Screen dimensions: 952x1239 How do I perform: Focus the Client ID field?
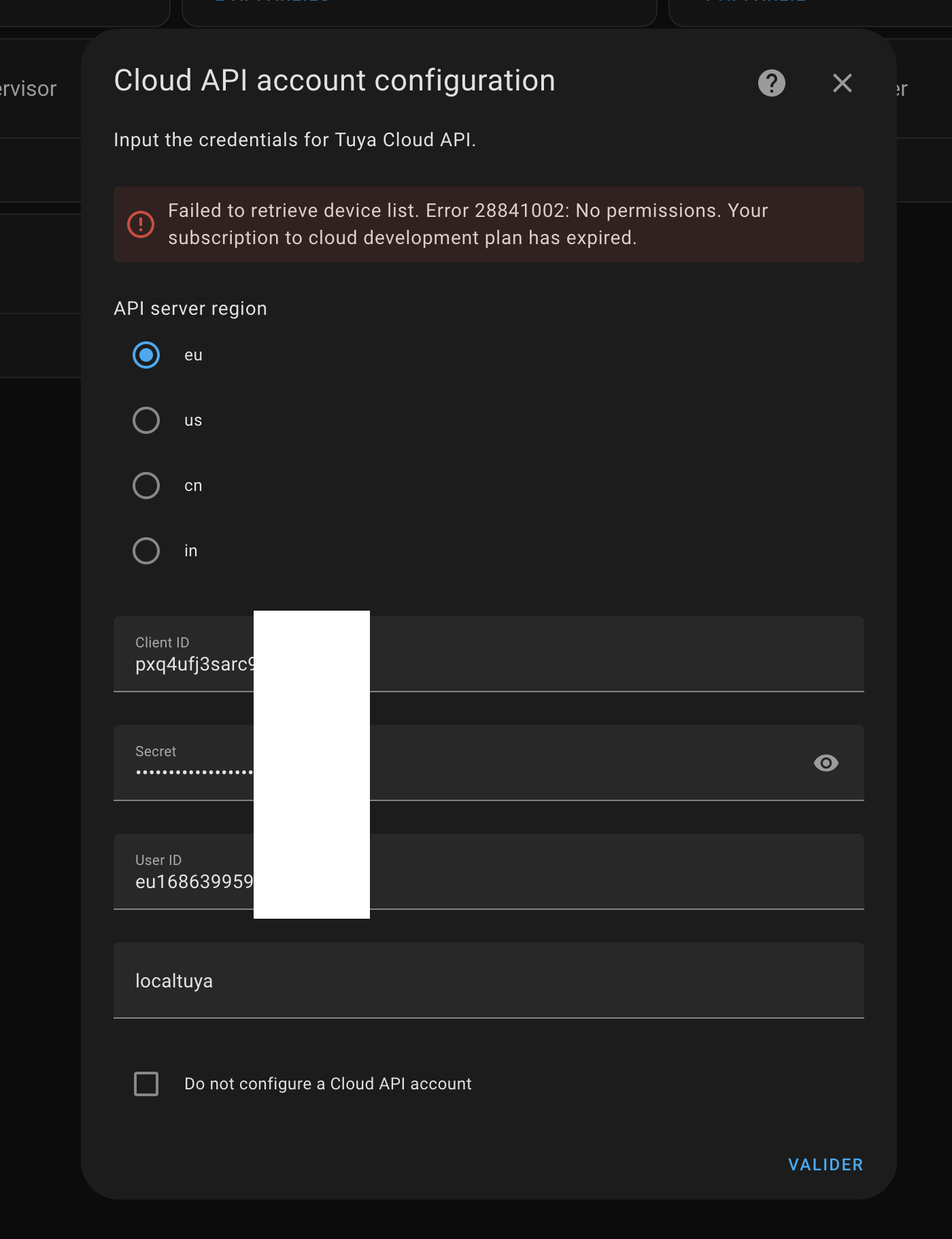488,654
